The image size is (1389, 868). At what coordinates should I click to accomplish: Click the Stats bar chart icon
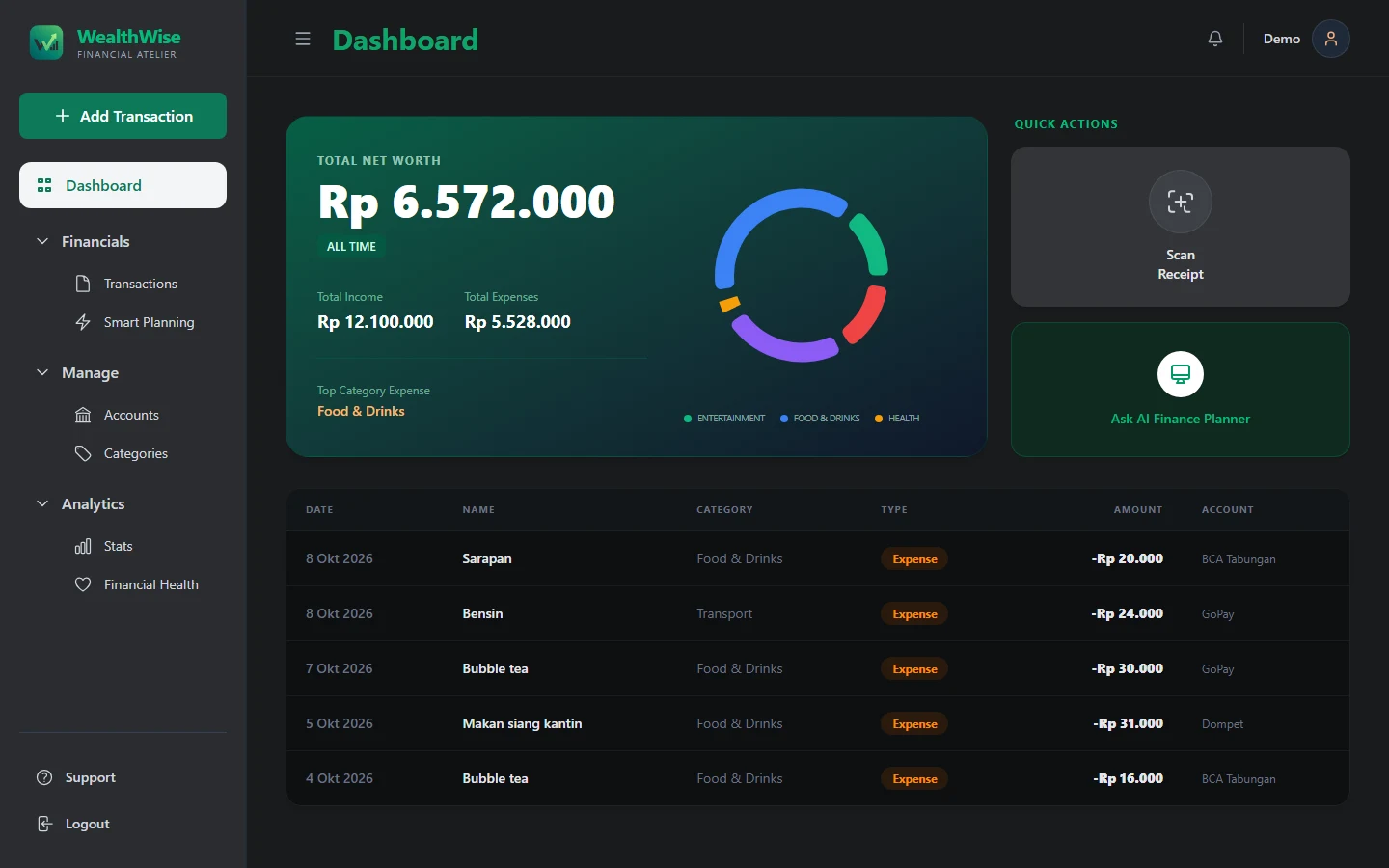[83, 546]
